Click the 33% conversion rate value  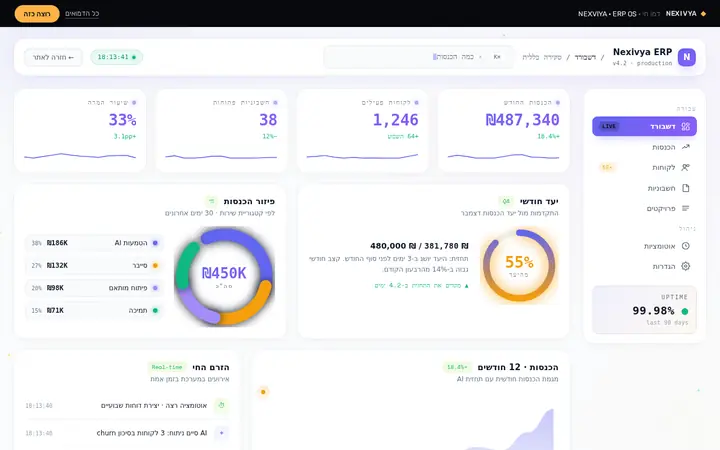pos(123,120)
